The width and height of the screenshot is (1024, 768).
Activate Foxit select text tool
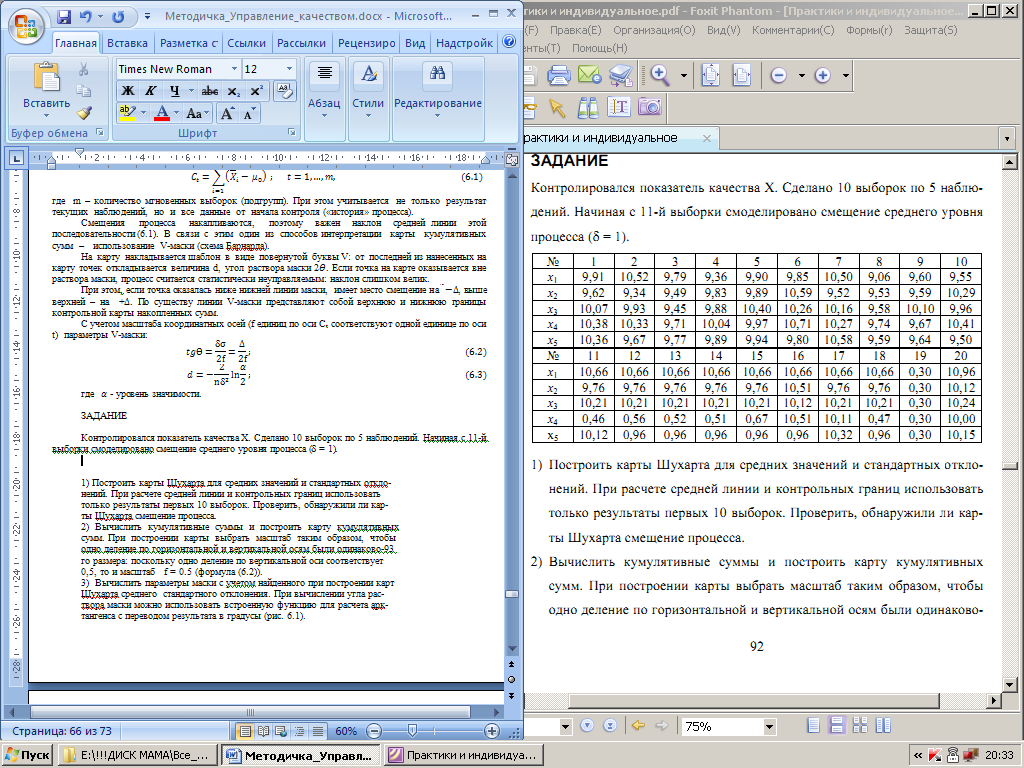tap(618, 107)
